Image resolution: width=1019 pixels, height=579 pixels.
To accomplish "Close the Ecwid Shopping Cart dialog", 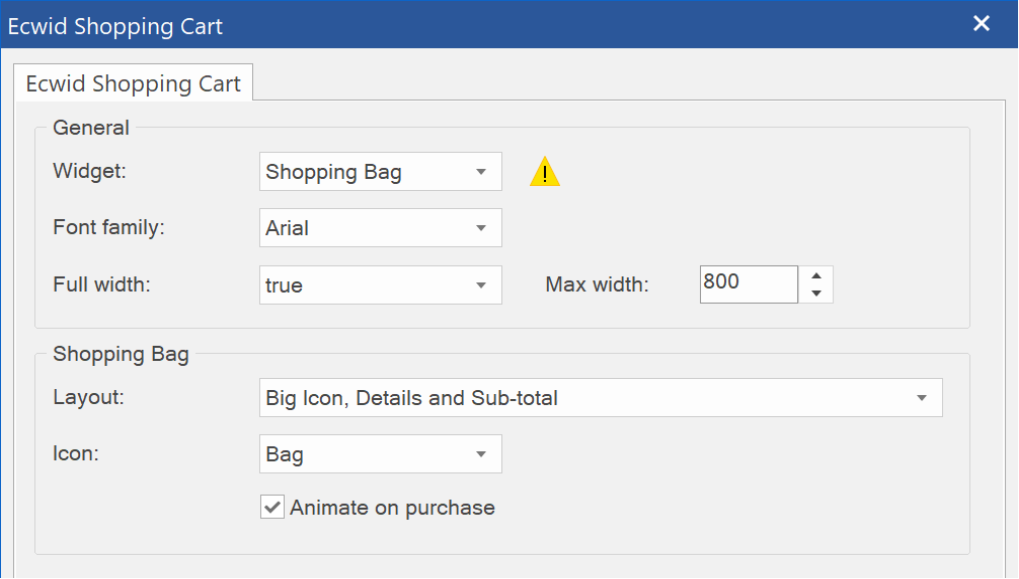I will click(x=981, y=23).
